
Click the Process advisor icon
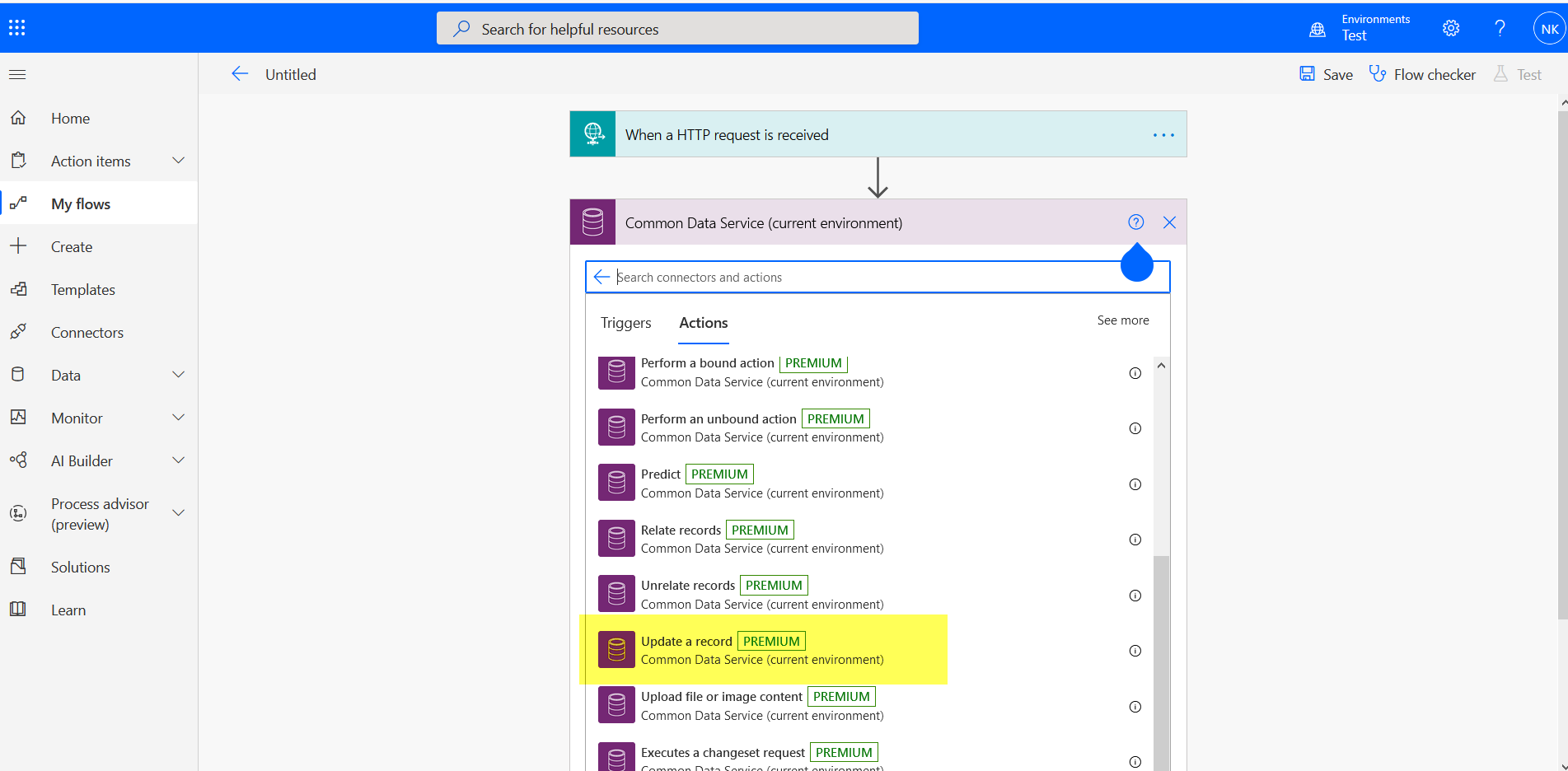(x=18, y=513)
